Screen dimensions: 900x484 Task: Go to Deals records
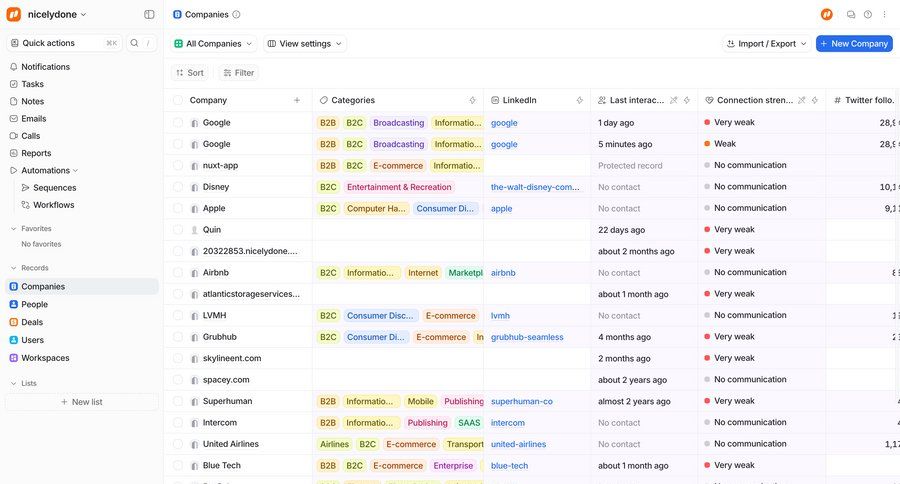tap(82, 322)
